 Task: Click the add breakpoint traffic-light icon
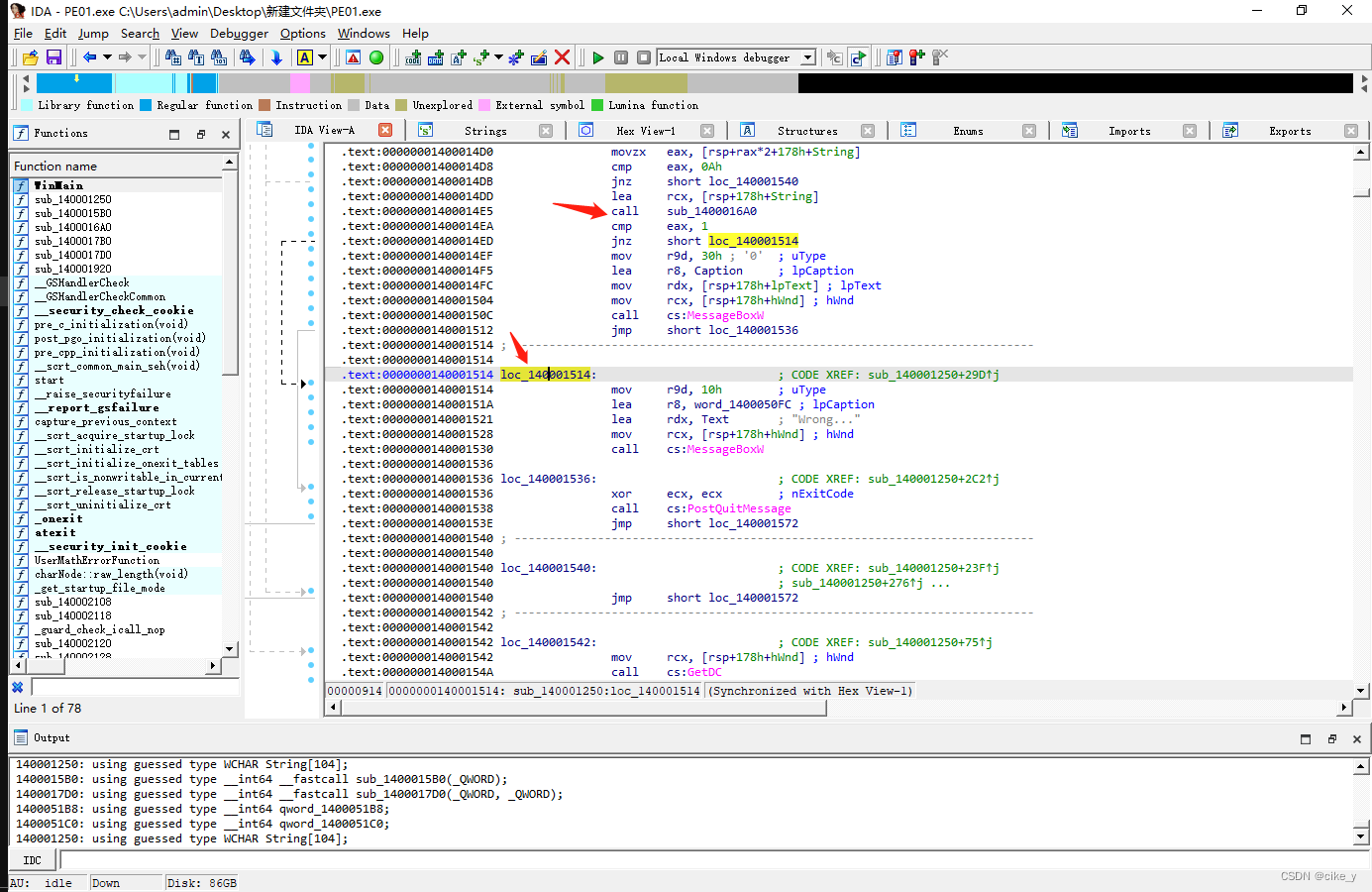[x=917, y=57]
